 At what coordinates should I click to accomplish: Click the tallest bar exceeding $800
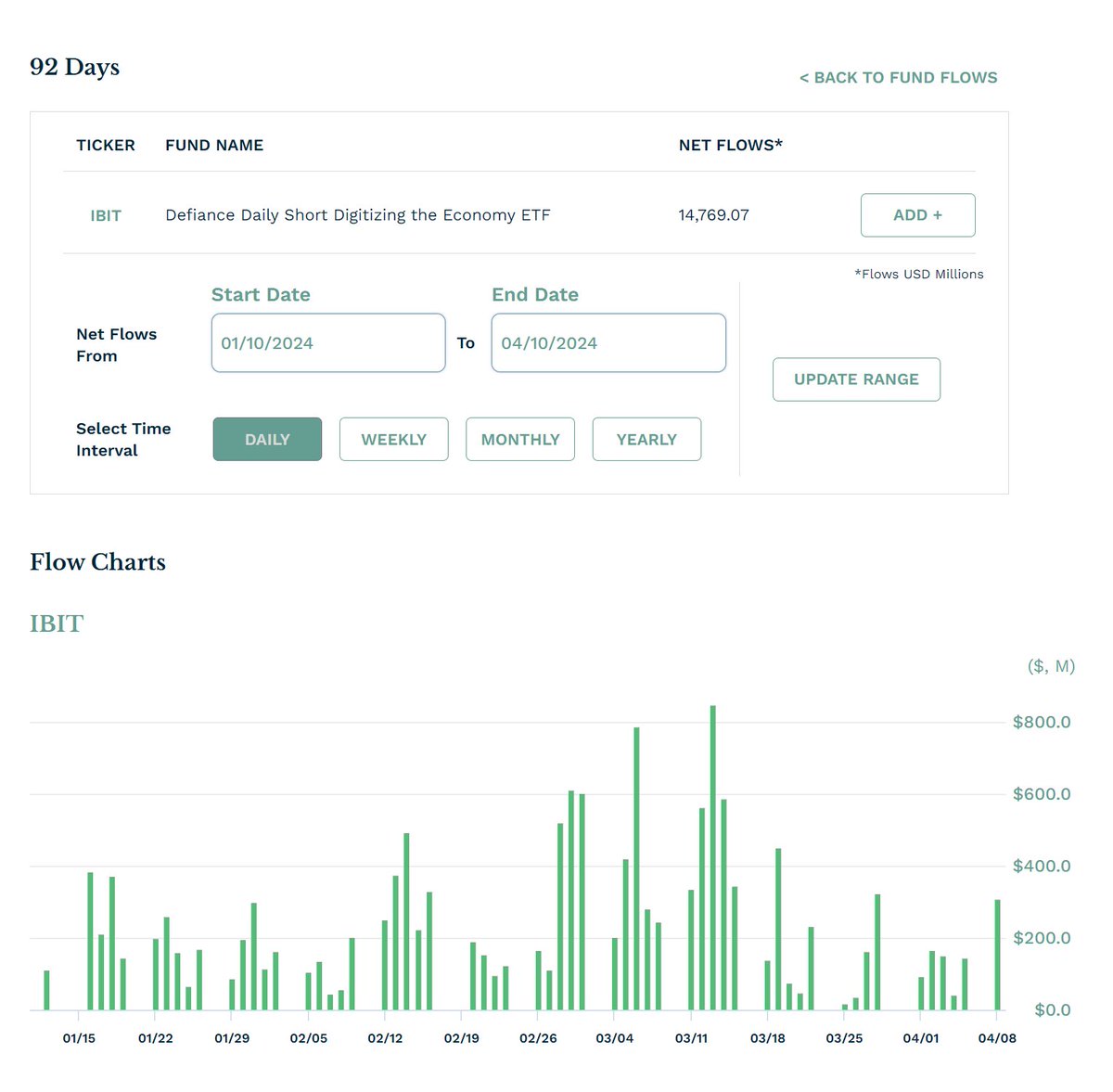712,858
